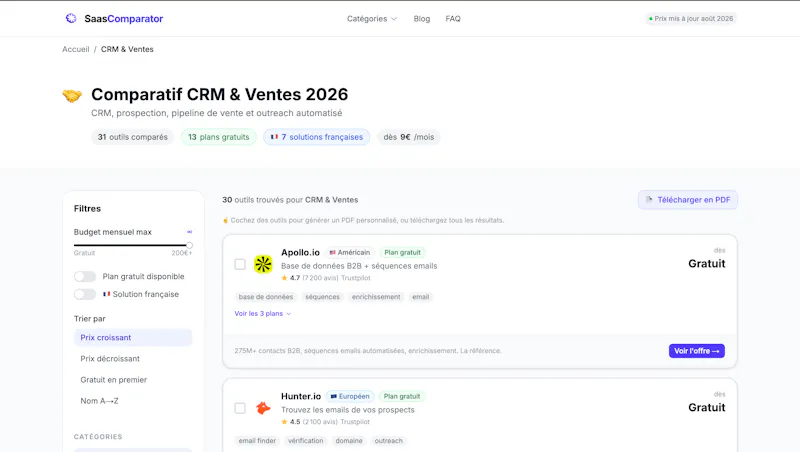Open the Blog page

tap(421, 19)
